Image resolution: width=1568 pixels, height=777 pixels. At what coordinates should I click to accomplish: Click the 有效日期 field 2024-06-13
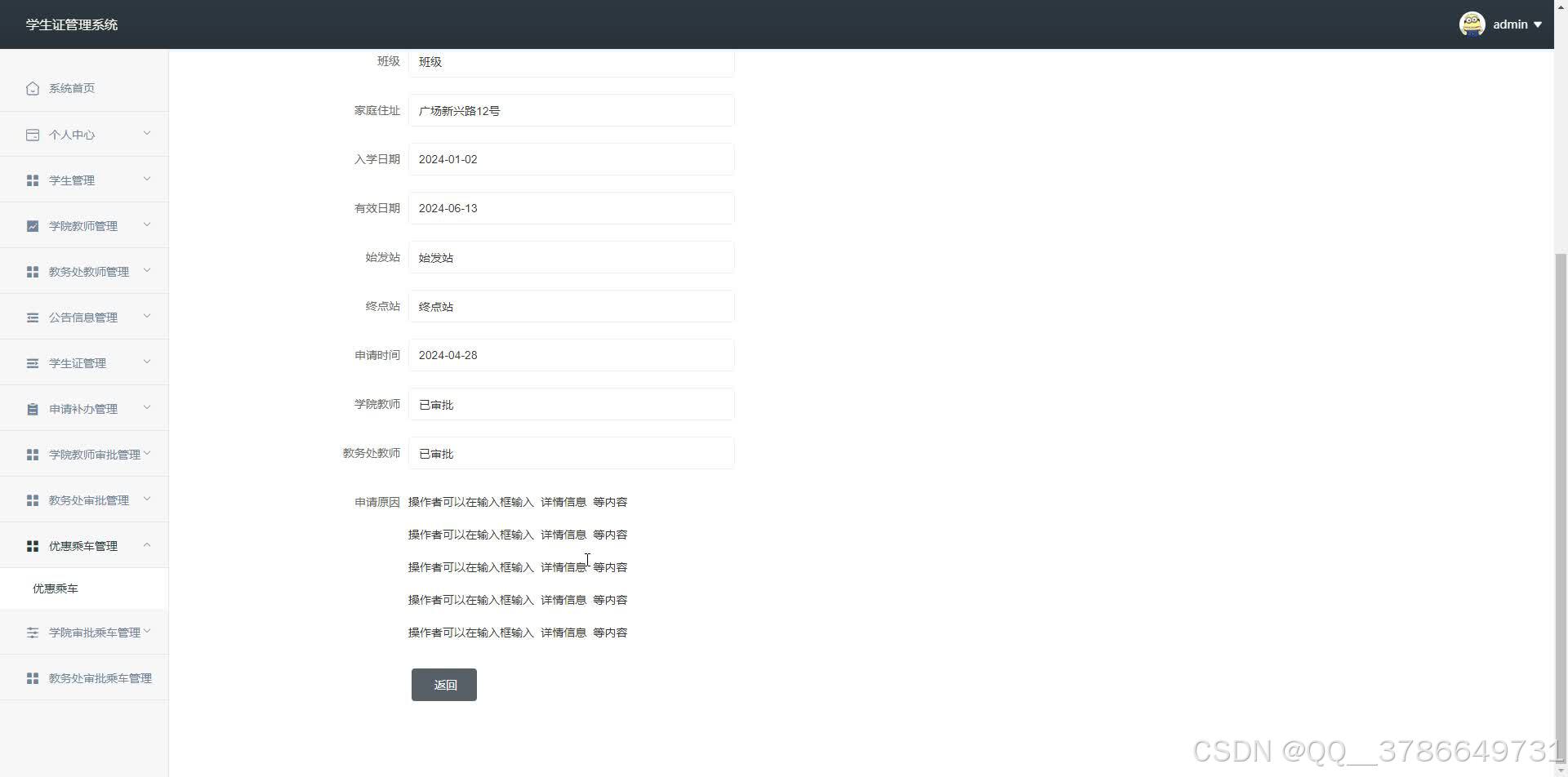tap(572, 208)
